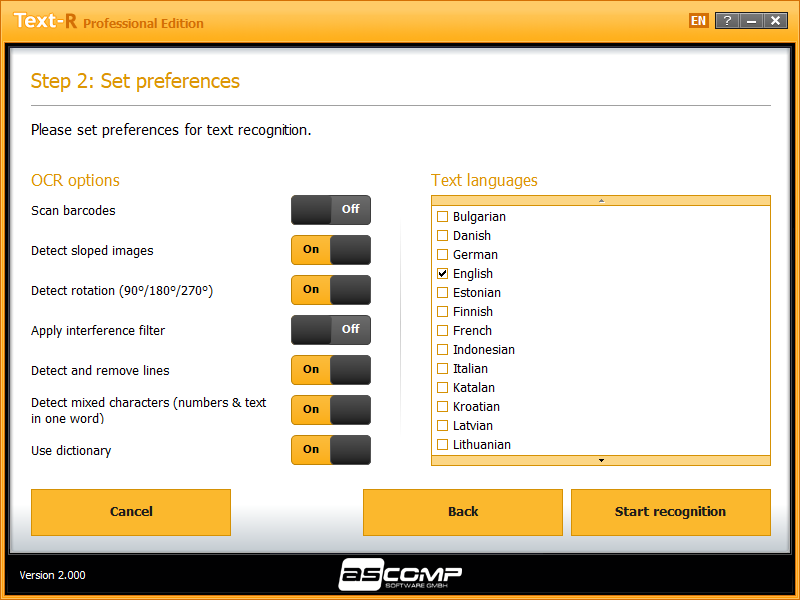Image resolution: width=800 pixels, height=600 pixels.
Task: Check Lithuanian language box
Action: pyautogui.click(x=442, y=444)
